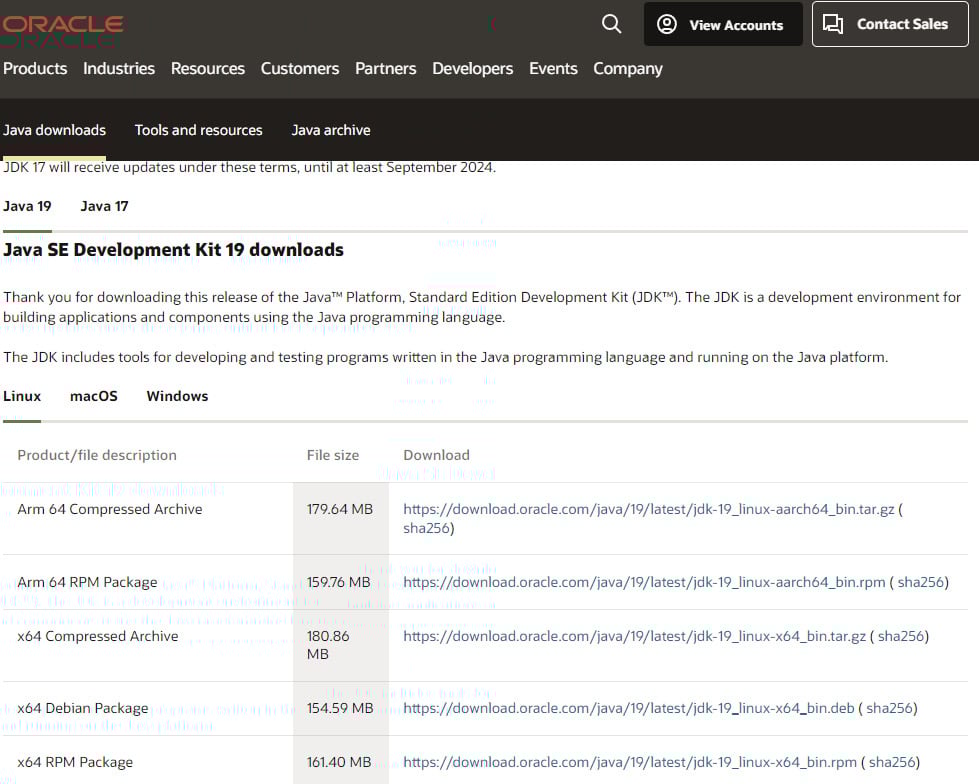
Task: Click the Oracle logo
Action: [x=62, y=25]
